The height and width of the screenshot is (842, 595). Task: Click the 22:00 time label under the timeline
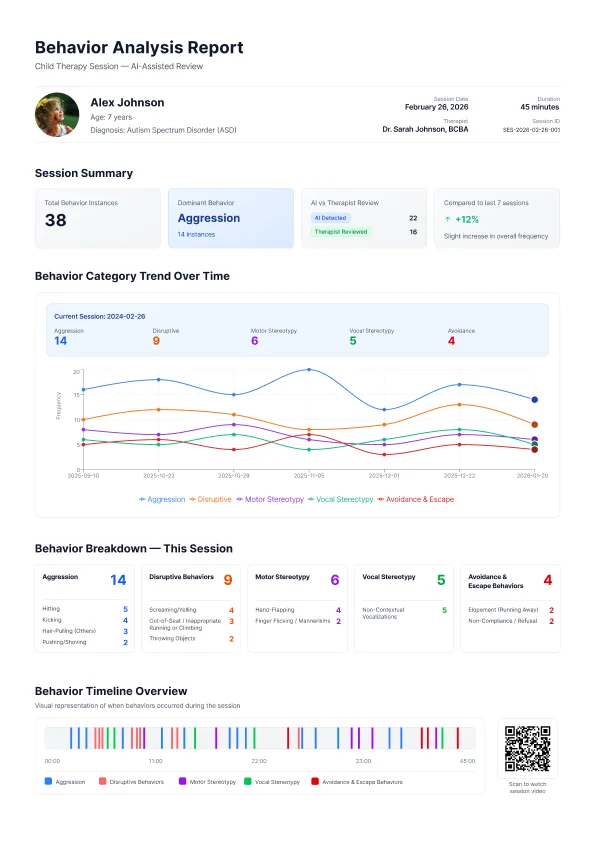259,761
